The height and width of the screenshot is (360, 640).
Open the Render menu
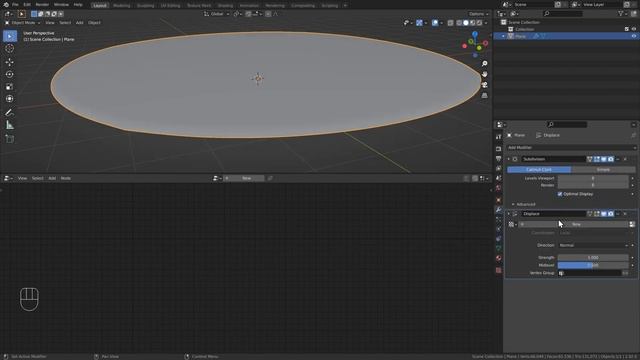click(x=42, y=5)
